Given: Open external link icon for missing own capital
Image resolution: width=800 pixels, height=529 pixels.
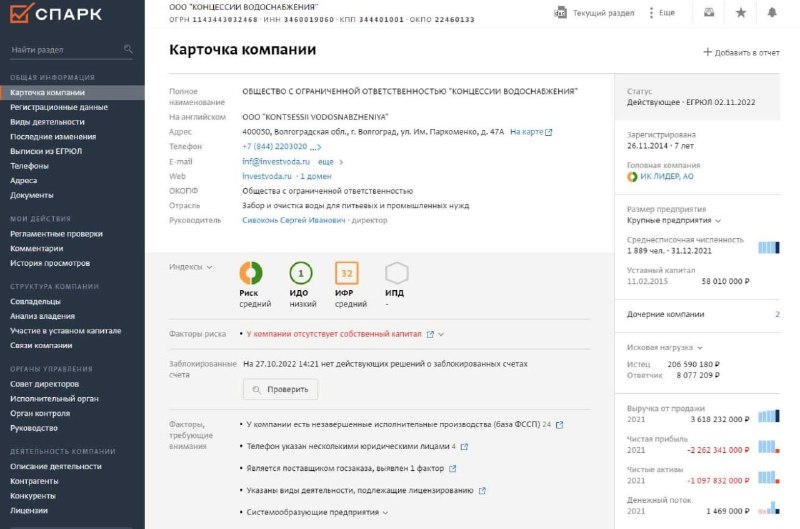Looking at the screenshot, I should pyautogui.click(x=430, y=334).
